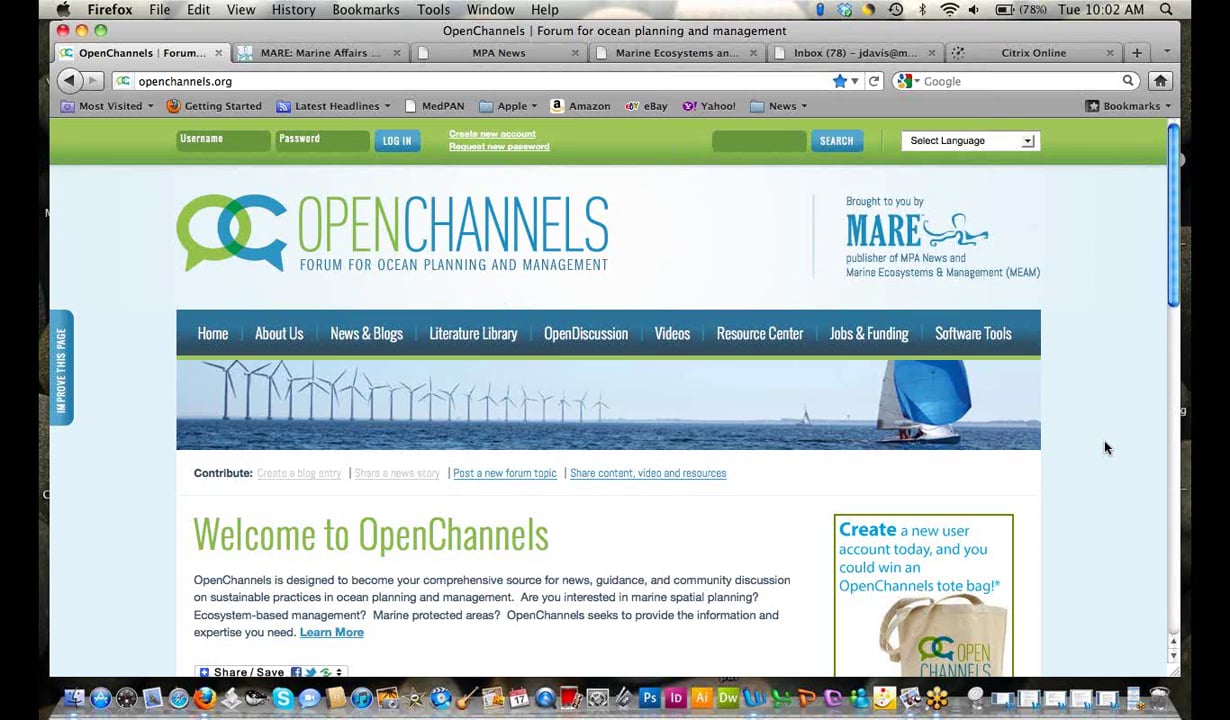The width and height of the screenshot is (1230, 720).
Task: Click the Wi-Fi status icon
Action: (949, 10)
